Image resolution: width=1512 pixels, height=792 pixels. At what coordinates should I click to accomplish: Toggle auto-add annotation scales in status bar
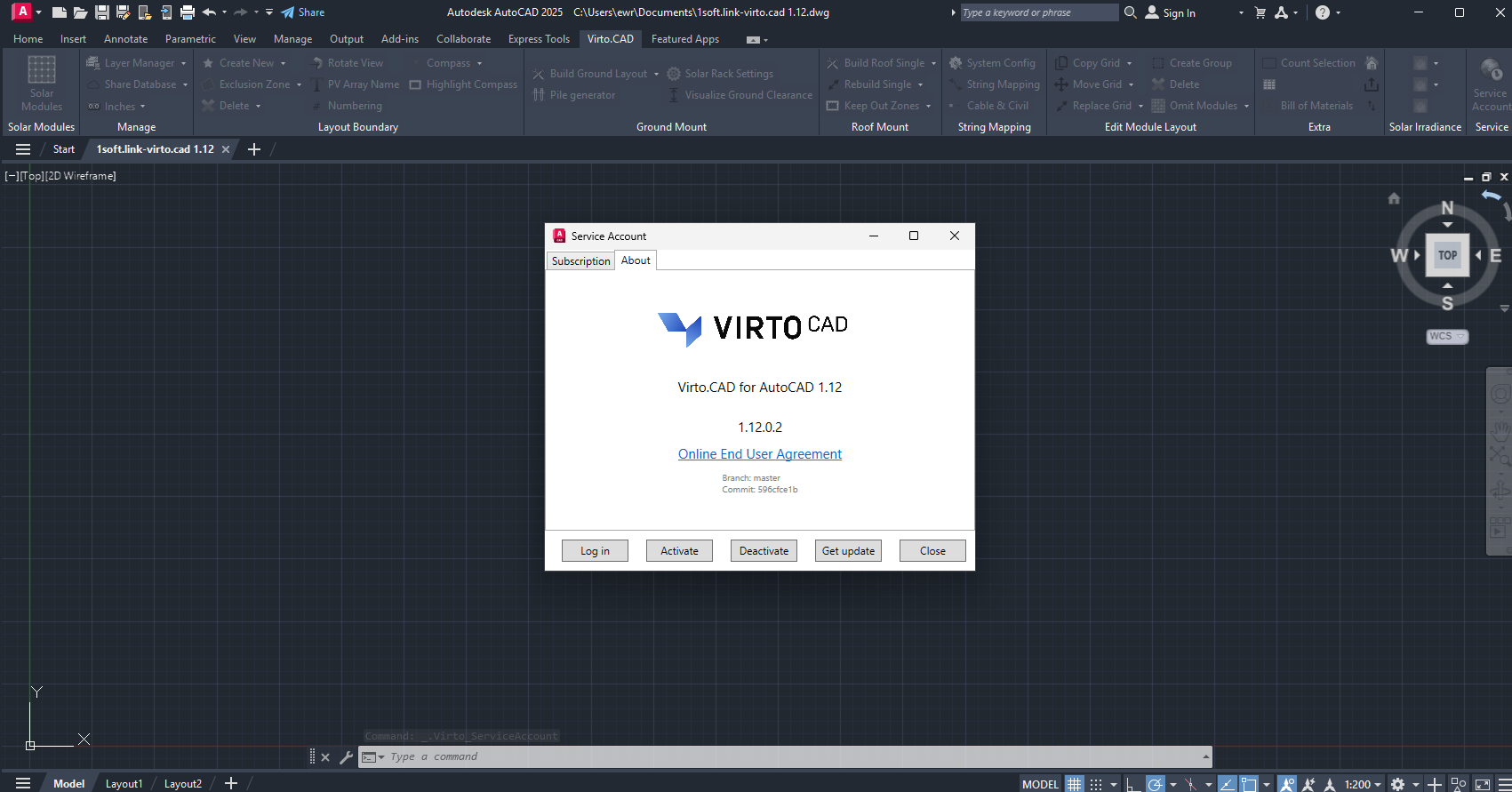(x=1308, y=784)
